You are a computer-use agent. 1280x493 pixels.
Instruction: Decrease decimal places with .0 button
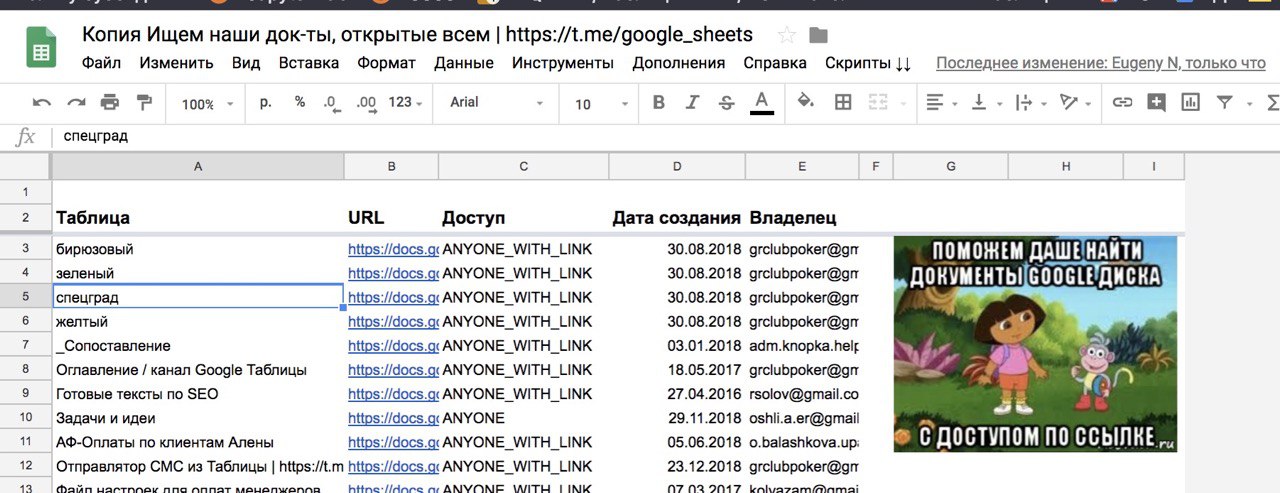point(332,102)
